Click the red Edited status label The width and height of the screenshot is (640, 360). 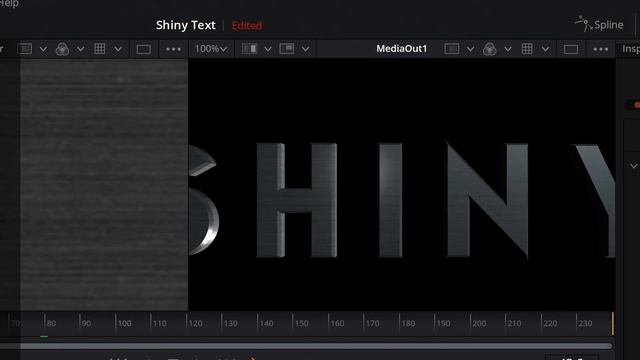point(247,26)
